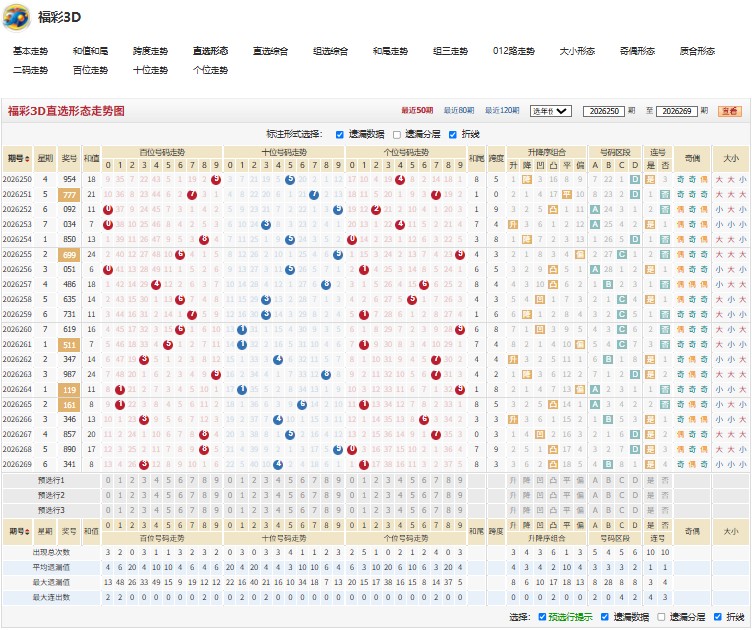Show 最近50期 results
The image size is (752, 630).
417,111
